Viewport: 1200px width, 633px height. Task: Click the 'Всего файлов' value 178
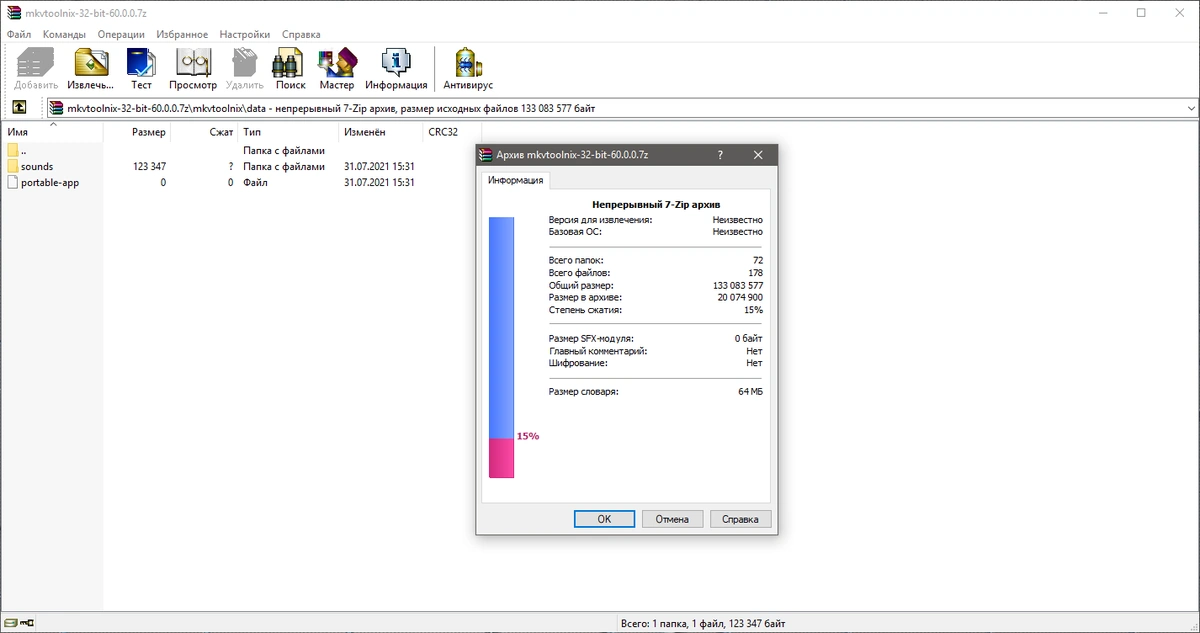(x=755, y=273)
